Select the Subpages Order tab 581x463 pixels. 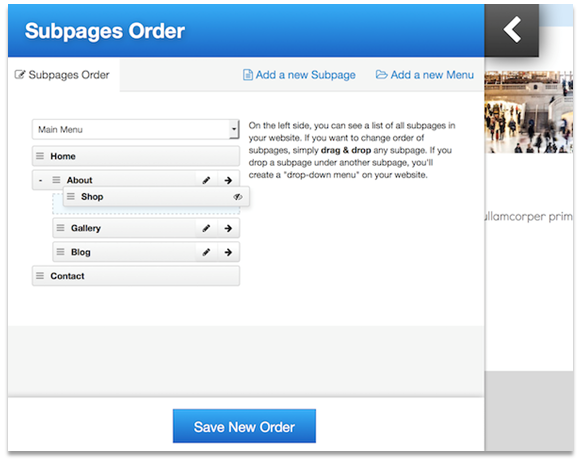(x=62, y=75)
